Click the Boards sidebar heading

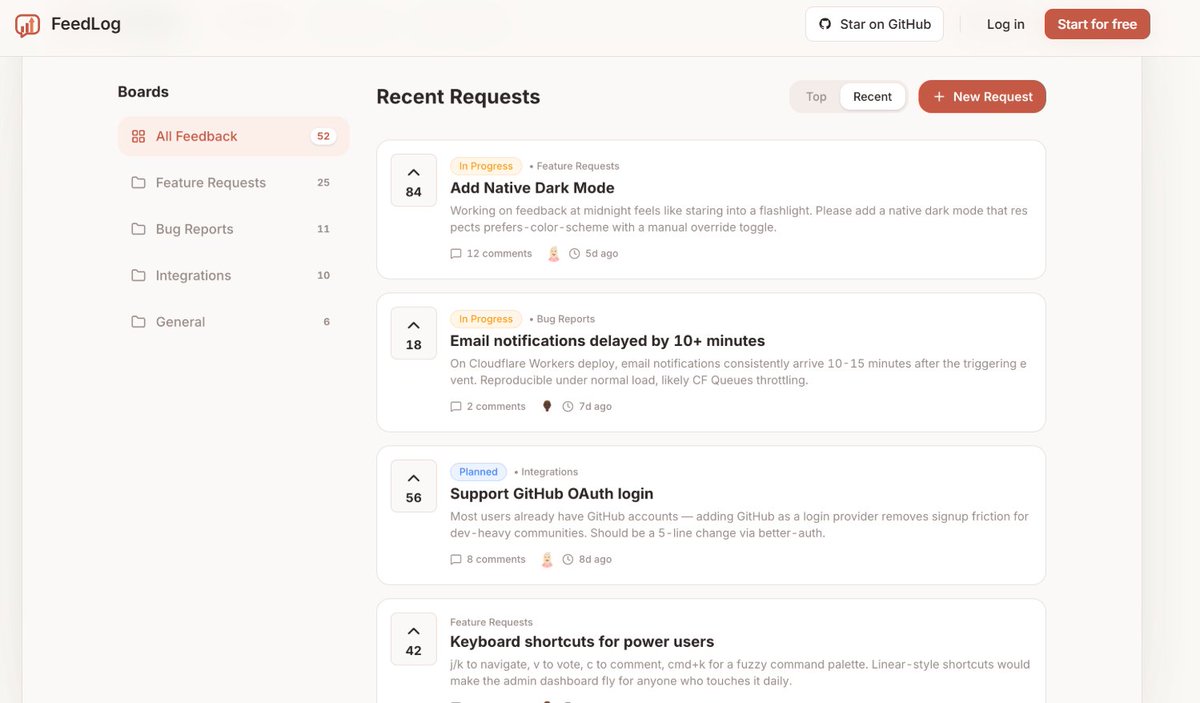(143, 92)
